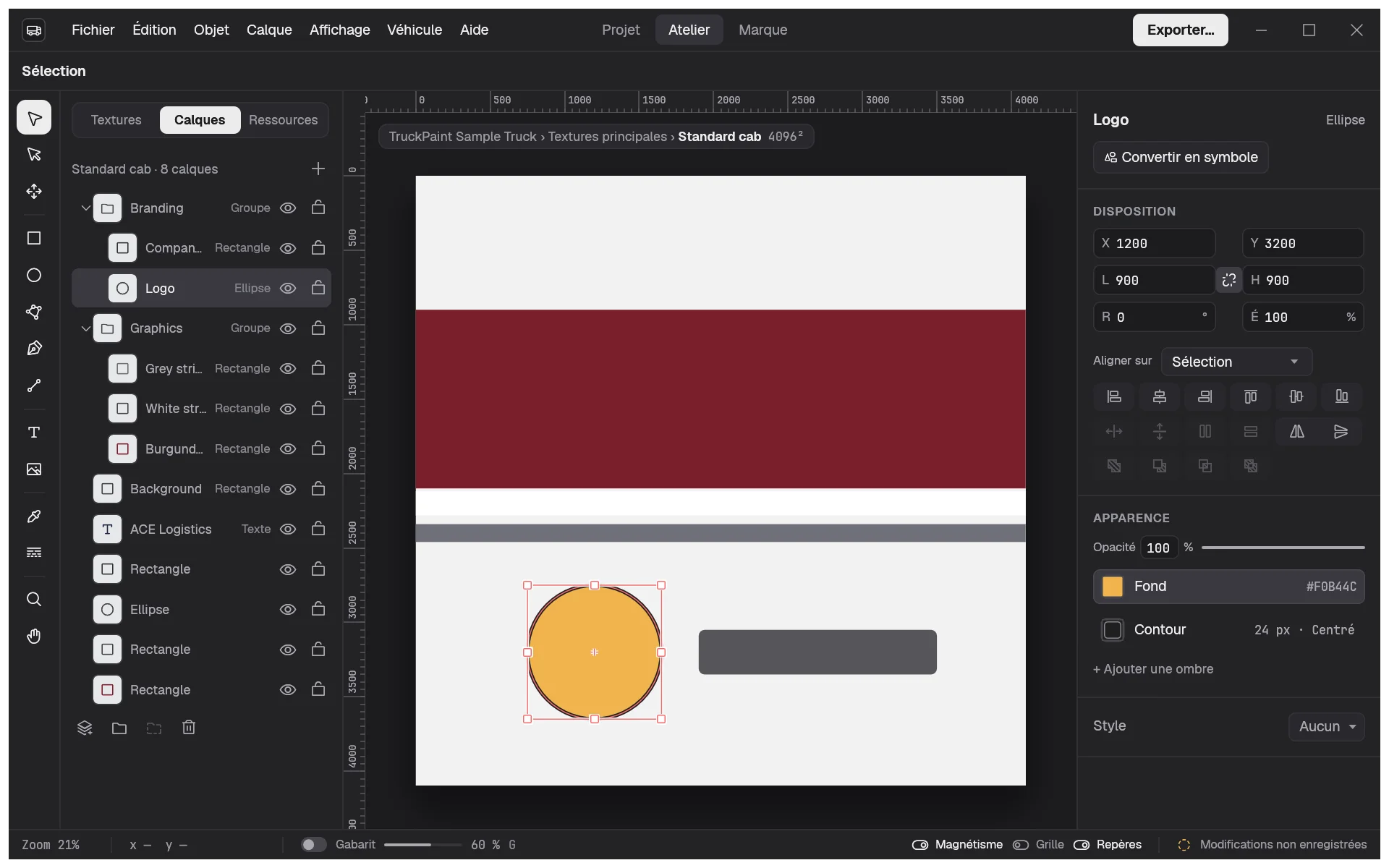
Task: Collapse the Branding group
Action: coord(85,208)
